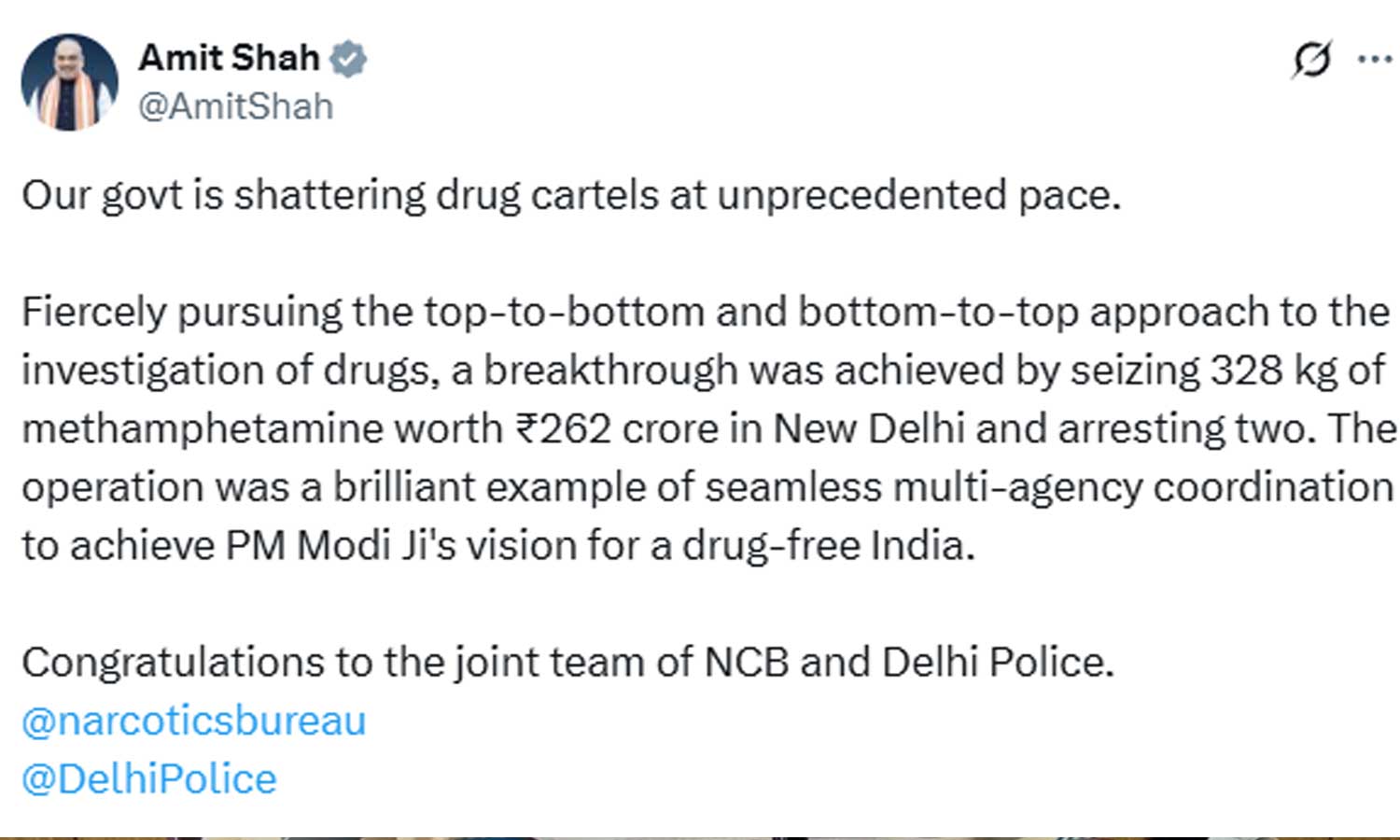
Task: Open the @narcoticsbureau mention
Action: point(194,721)
